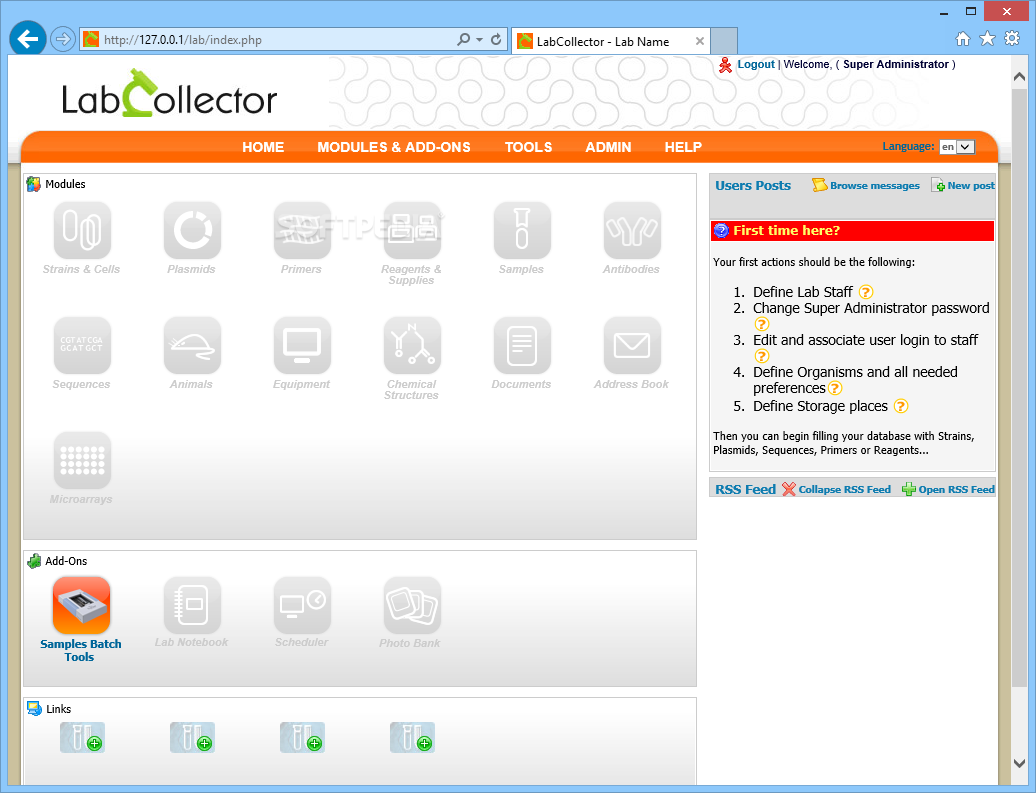1036x793 pixels.
Task: Click Open RSS Feed link
Action: (x=956, y=490)
